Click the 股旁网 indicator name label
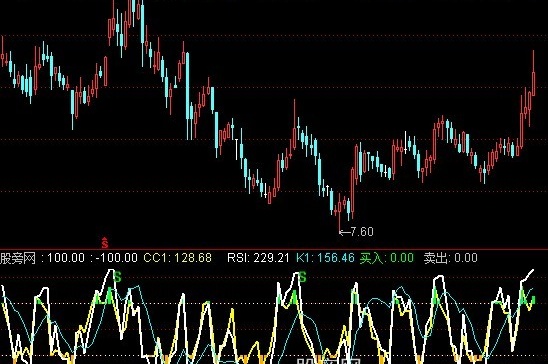Viewport: 548px width, 364px height. [18, 258]
